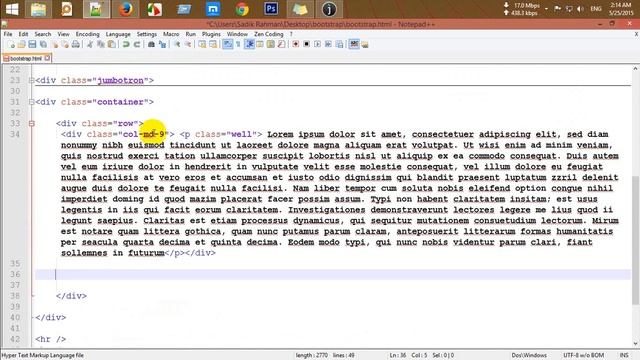640x360 pixels.
Task: Paste from clipboard via toolbar icon
Action: (x=111, y=44)
